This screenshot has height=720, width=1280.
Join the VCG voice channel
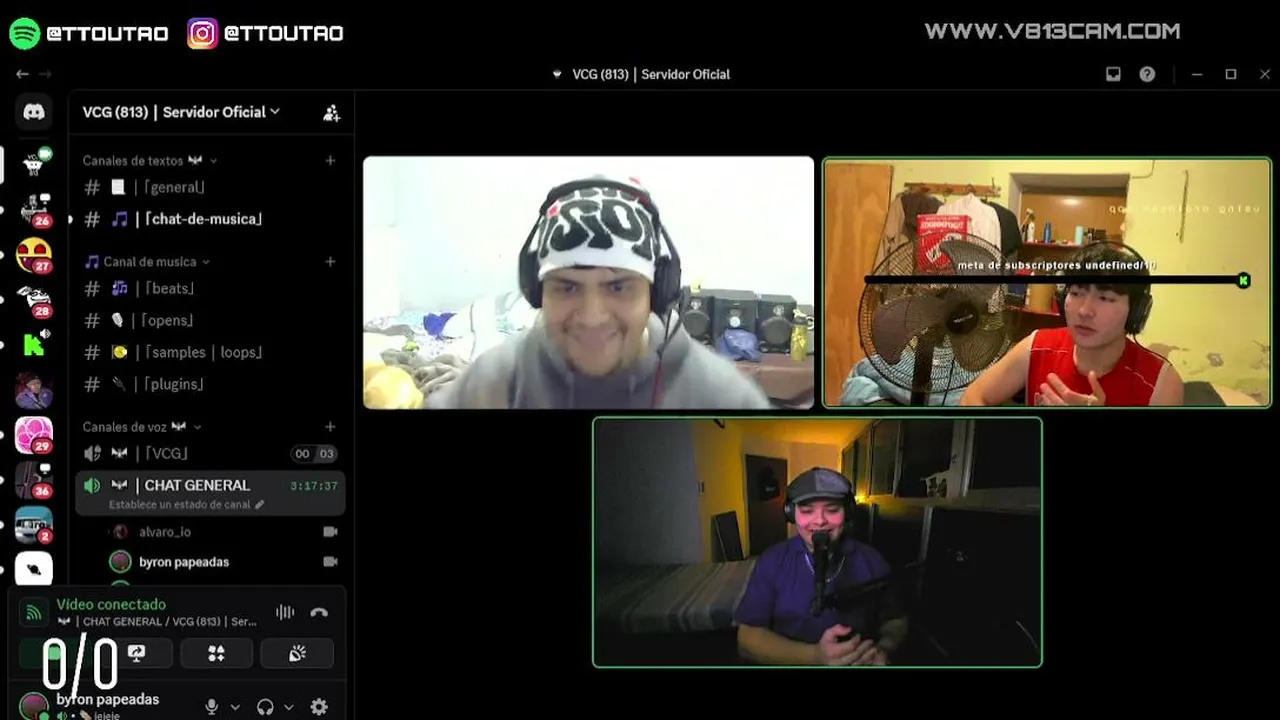210,453
